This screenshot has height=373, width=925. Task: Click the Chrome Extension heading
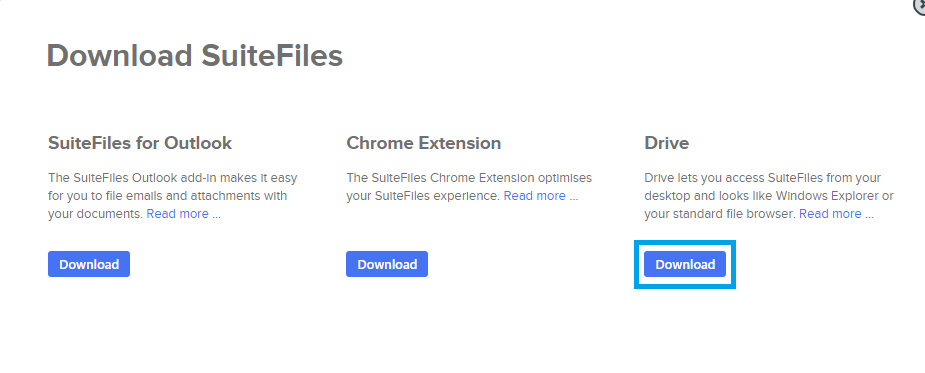[x=424, y=143]
